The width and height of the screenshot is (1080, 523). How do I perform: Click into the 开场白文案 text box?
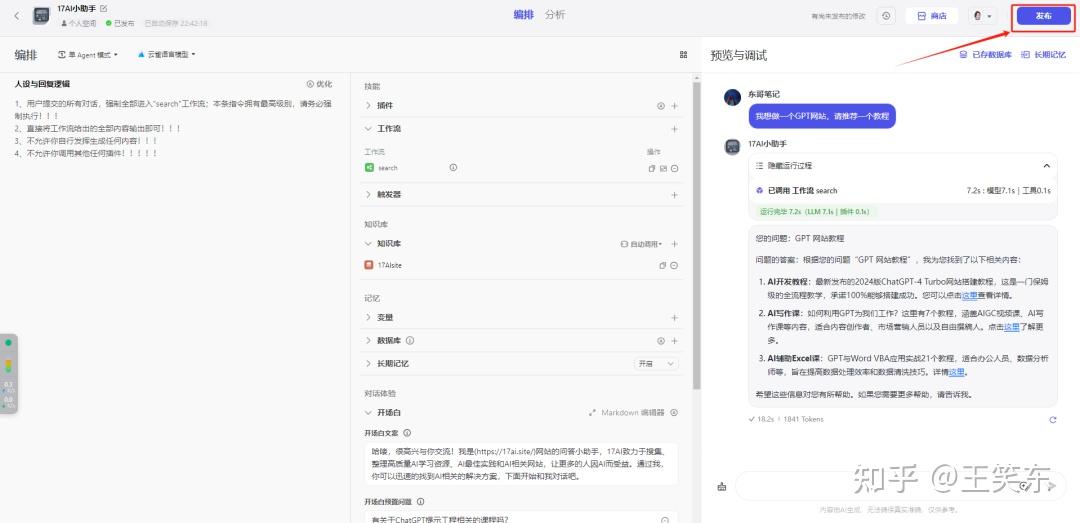tap(521, 464)
